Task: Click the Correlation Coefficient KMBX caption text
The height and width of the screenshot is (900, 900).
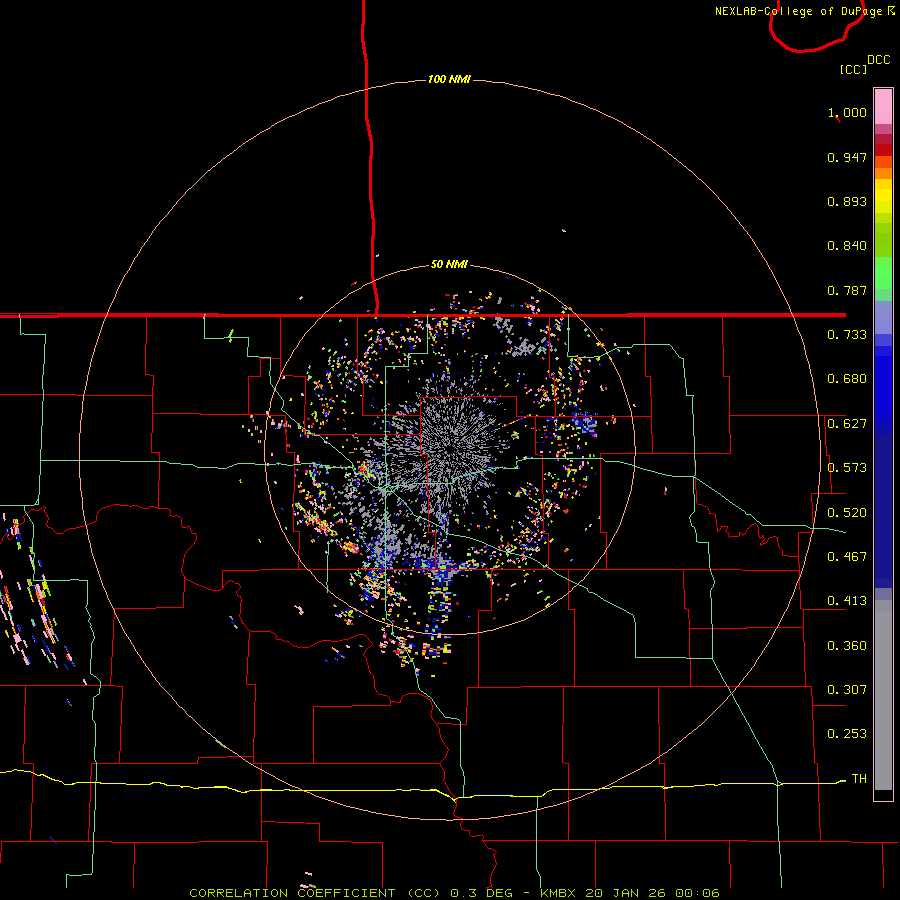Action: 454,893
